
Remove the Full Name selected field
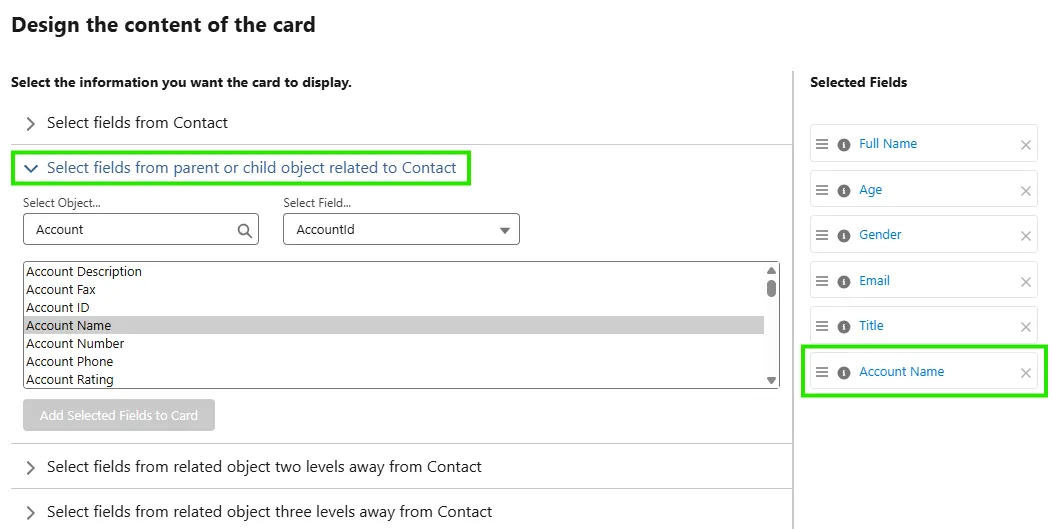click(x=1025, y=145)
